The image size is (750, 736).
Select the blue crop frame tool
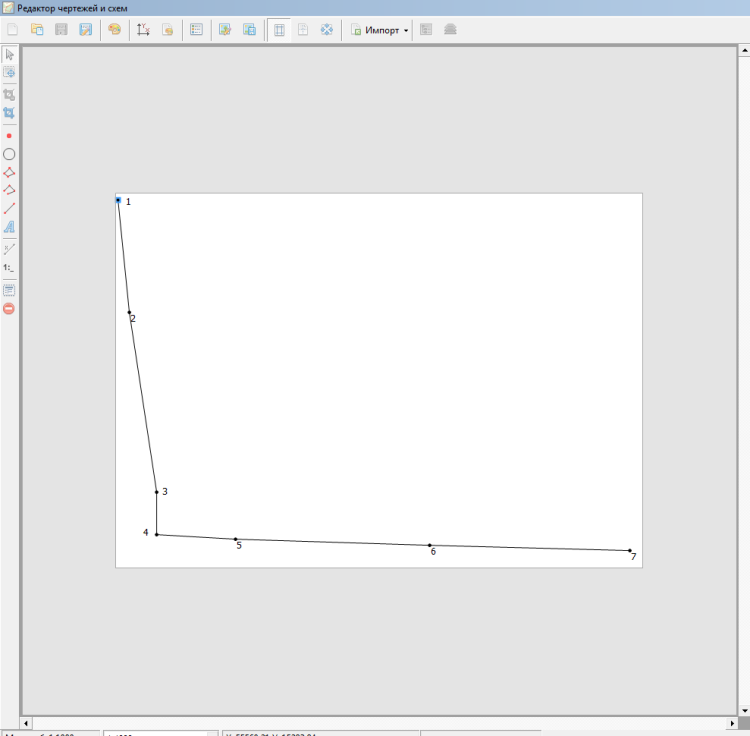coord(9,113)
